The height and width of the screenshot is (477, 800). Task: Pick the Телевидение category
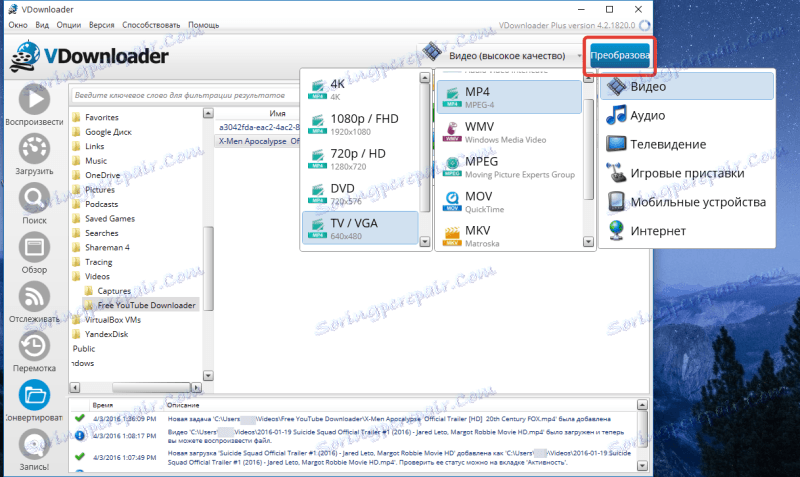[x=687, y=144]
